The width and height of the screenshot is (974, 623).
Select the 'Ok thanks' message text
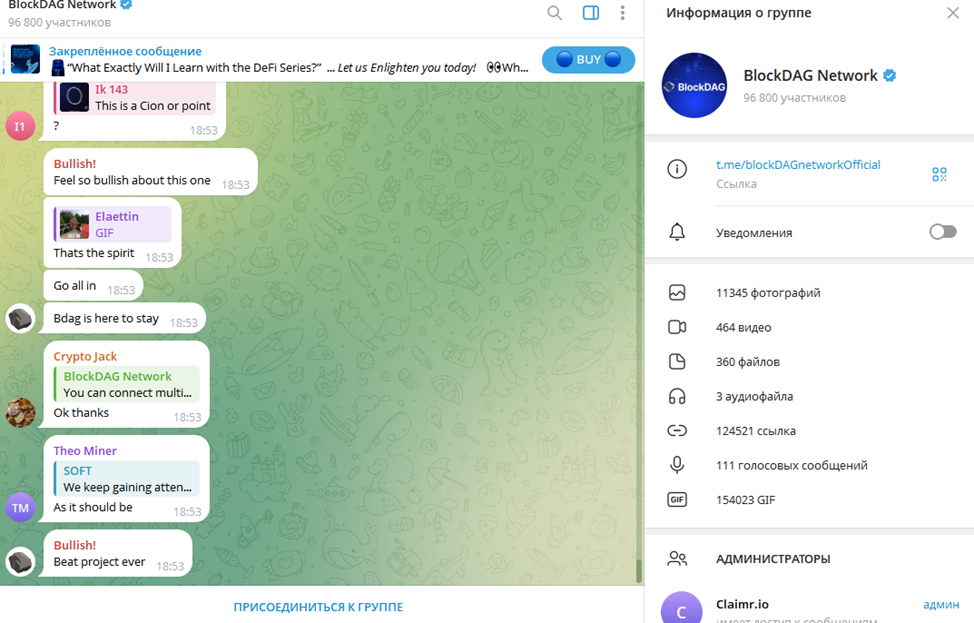[x=81, y=413]
